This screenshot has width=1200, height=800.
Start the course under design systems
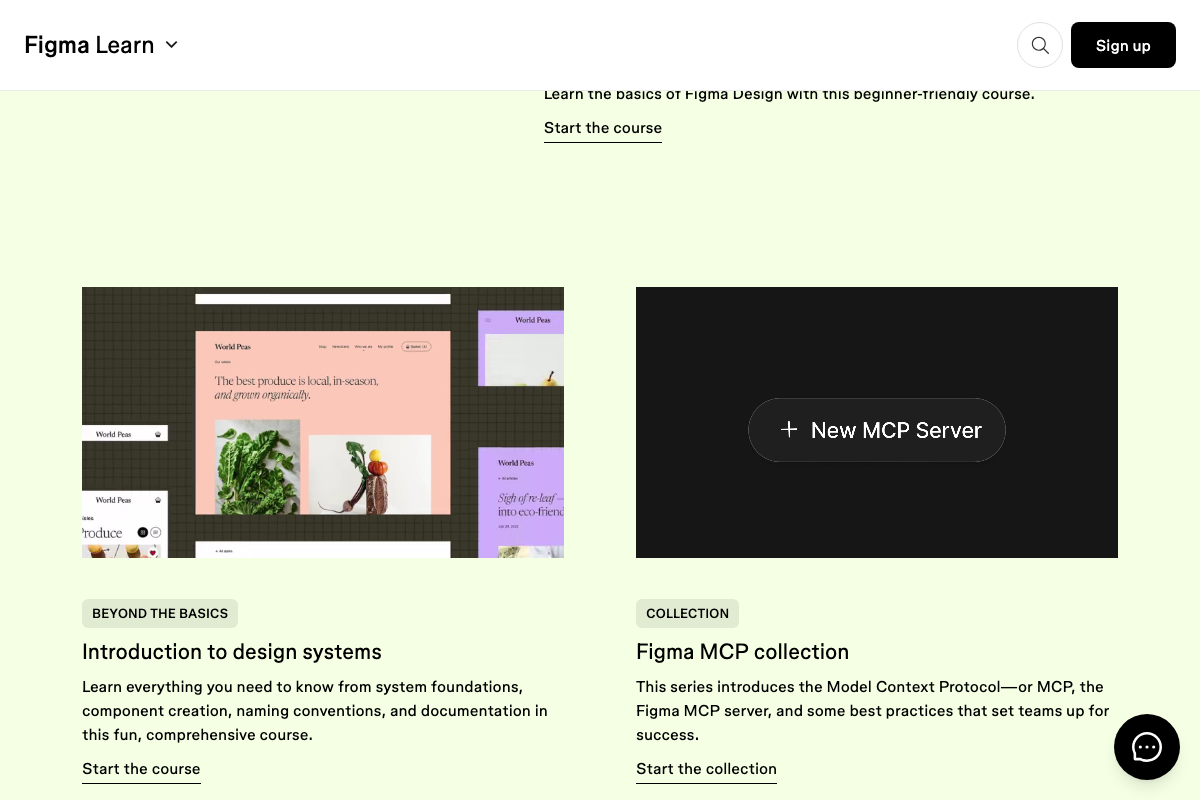tap(141, 769)
